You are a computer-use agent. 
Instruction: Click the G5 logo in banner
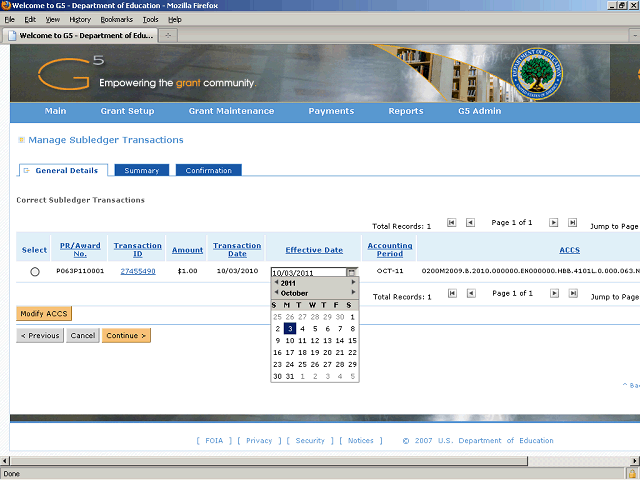coord(70,73)
